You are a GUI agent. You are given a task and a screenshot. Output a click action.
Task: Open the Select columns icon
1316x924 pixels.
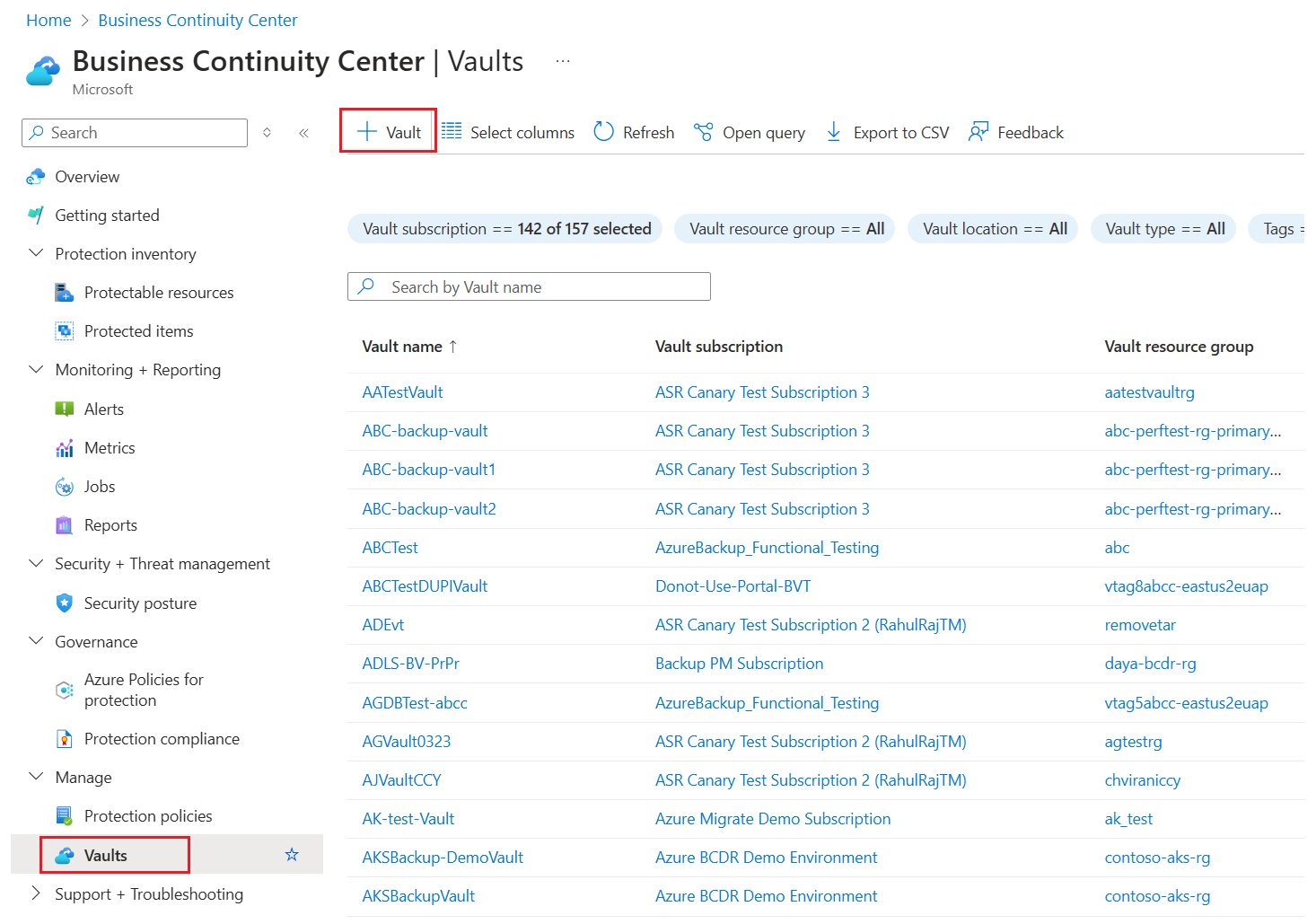point(452,131)
